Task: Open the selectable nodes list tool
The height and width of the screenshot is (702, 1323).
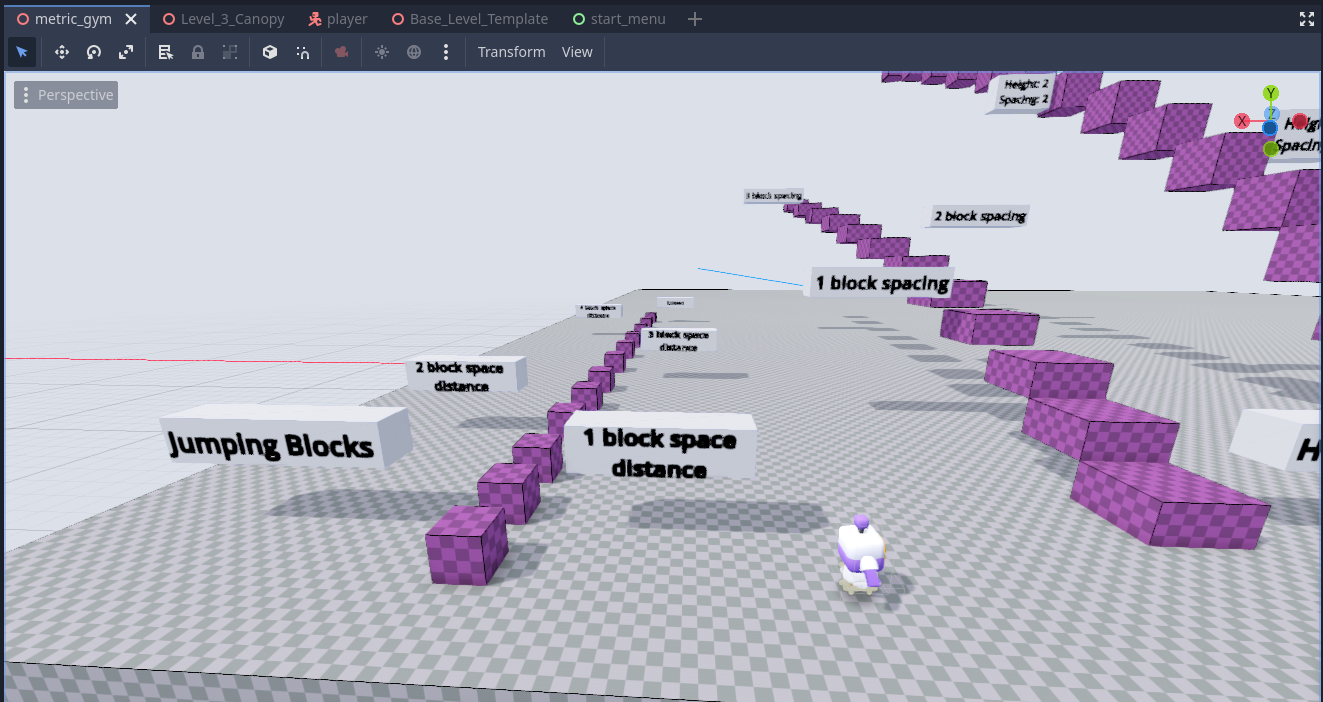Action: 166,52
